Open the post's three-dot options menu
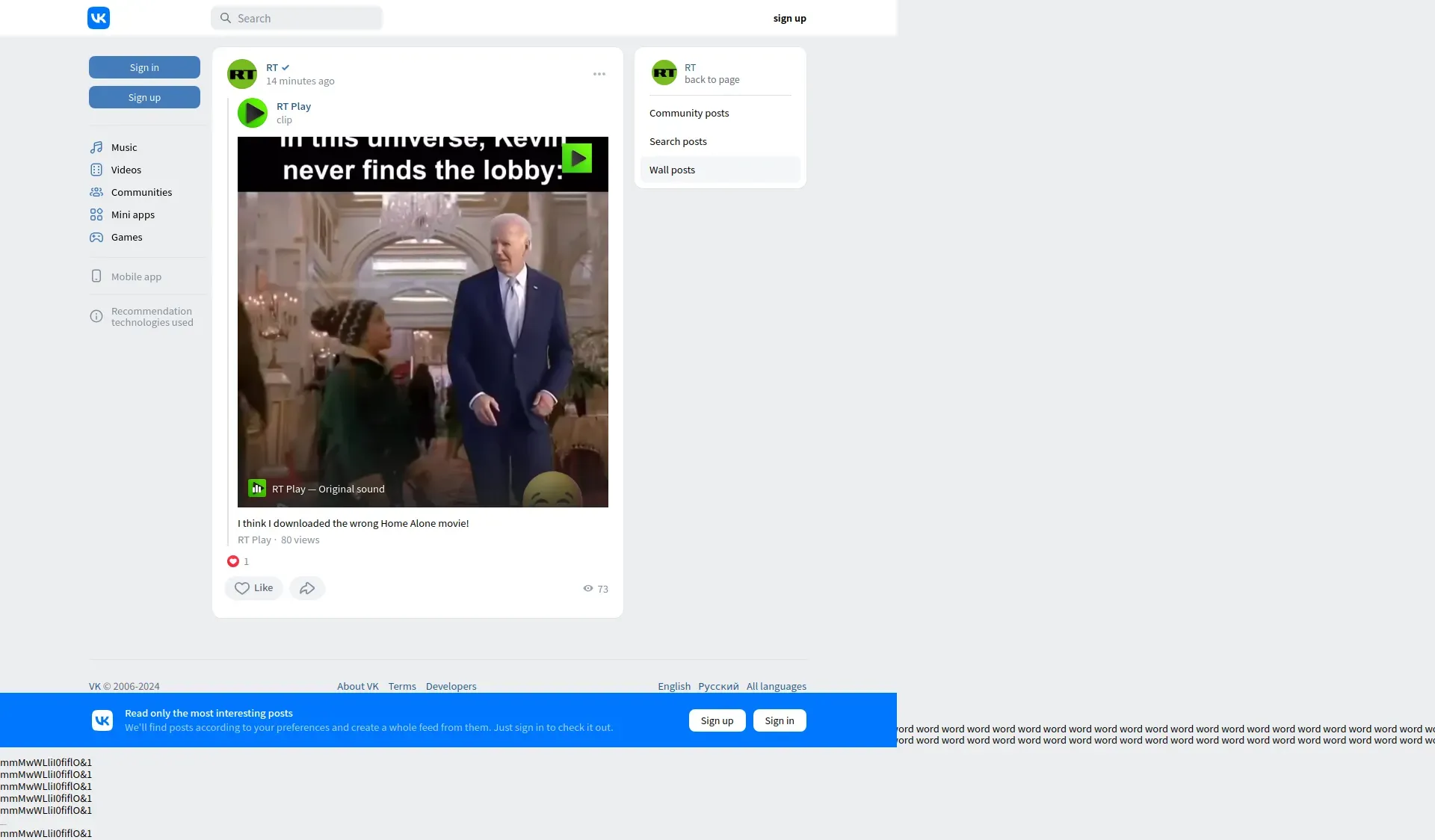The image size is (1435, 840). (599, 74)
